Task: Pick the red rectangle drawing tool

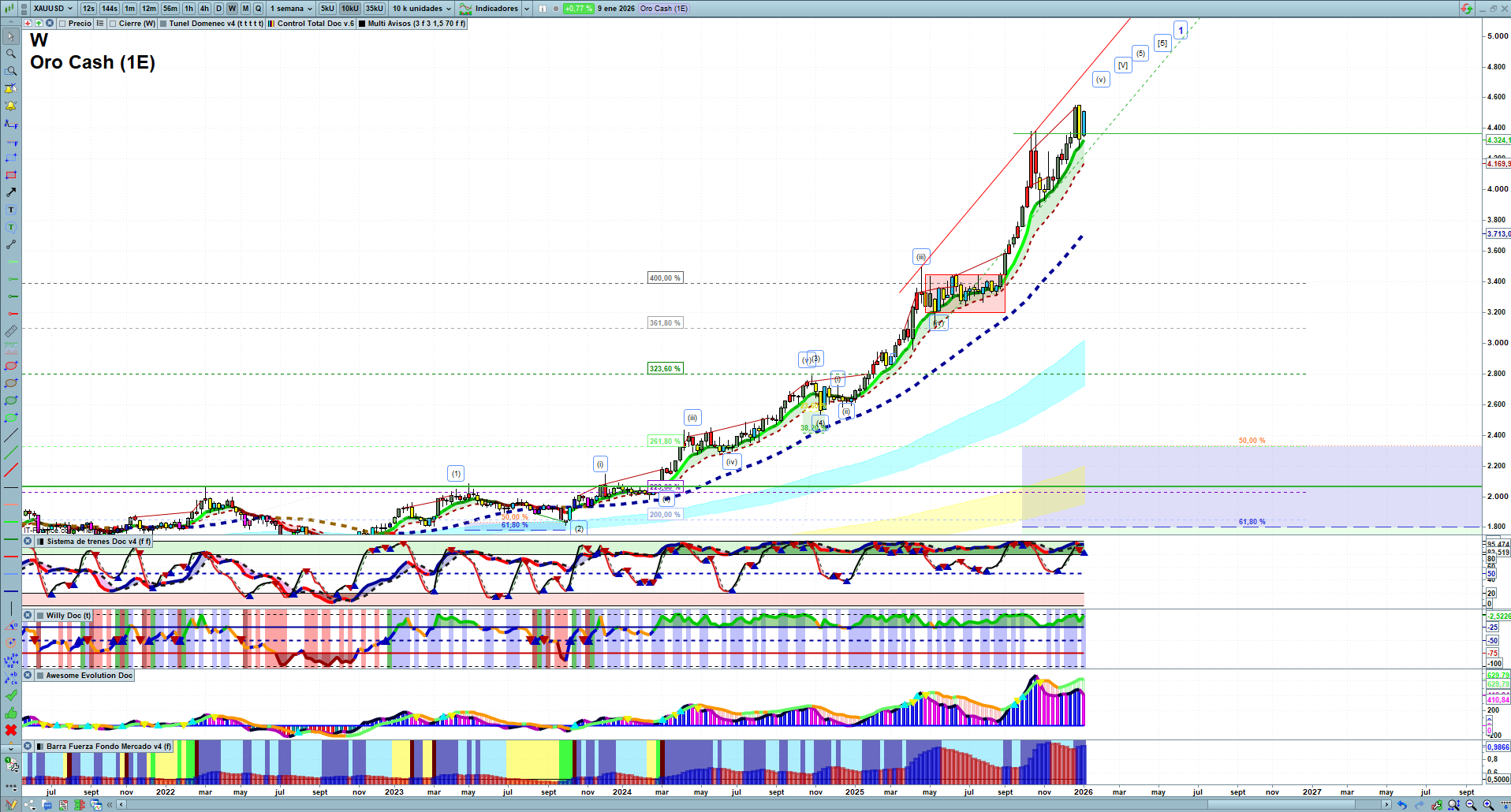Action: tap(11, 175)
